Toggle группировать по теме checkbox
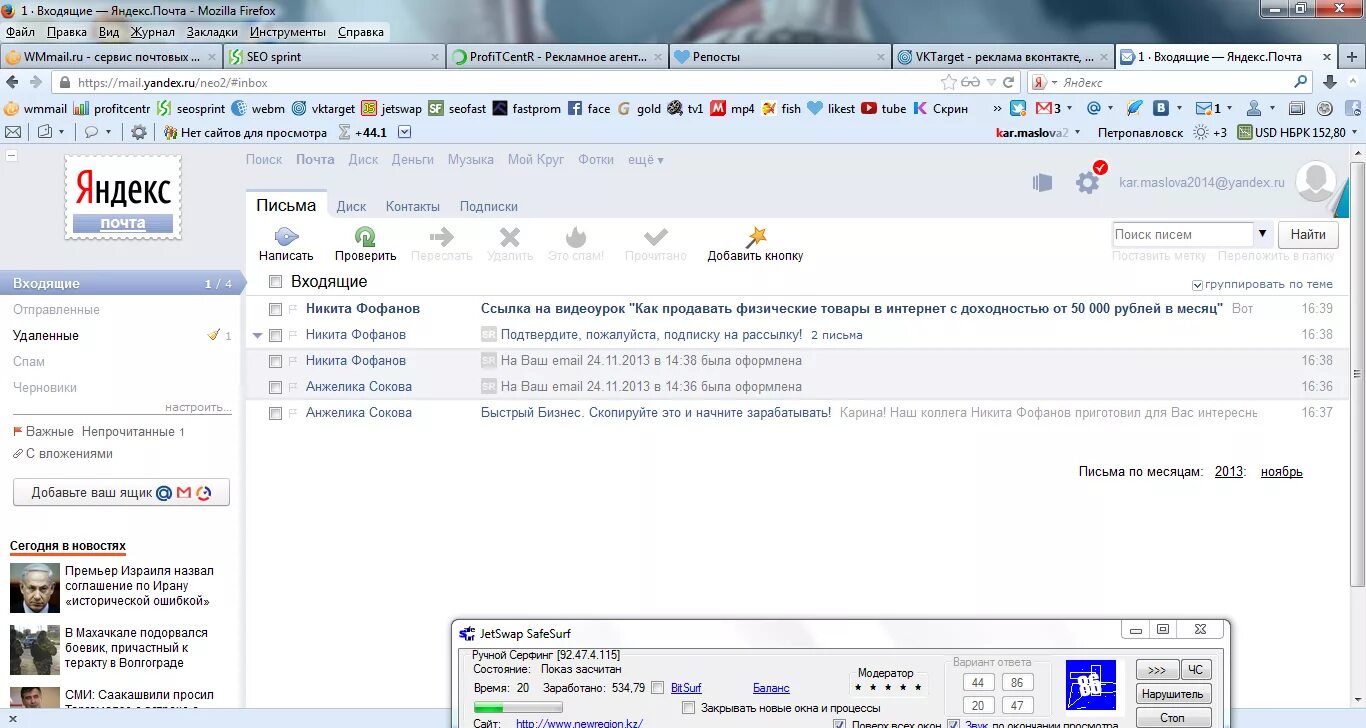The width and height of the screenshot is (1366, 728). click(x=1198, y=285)
